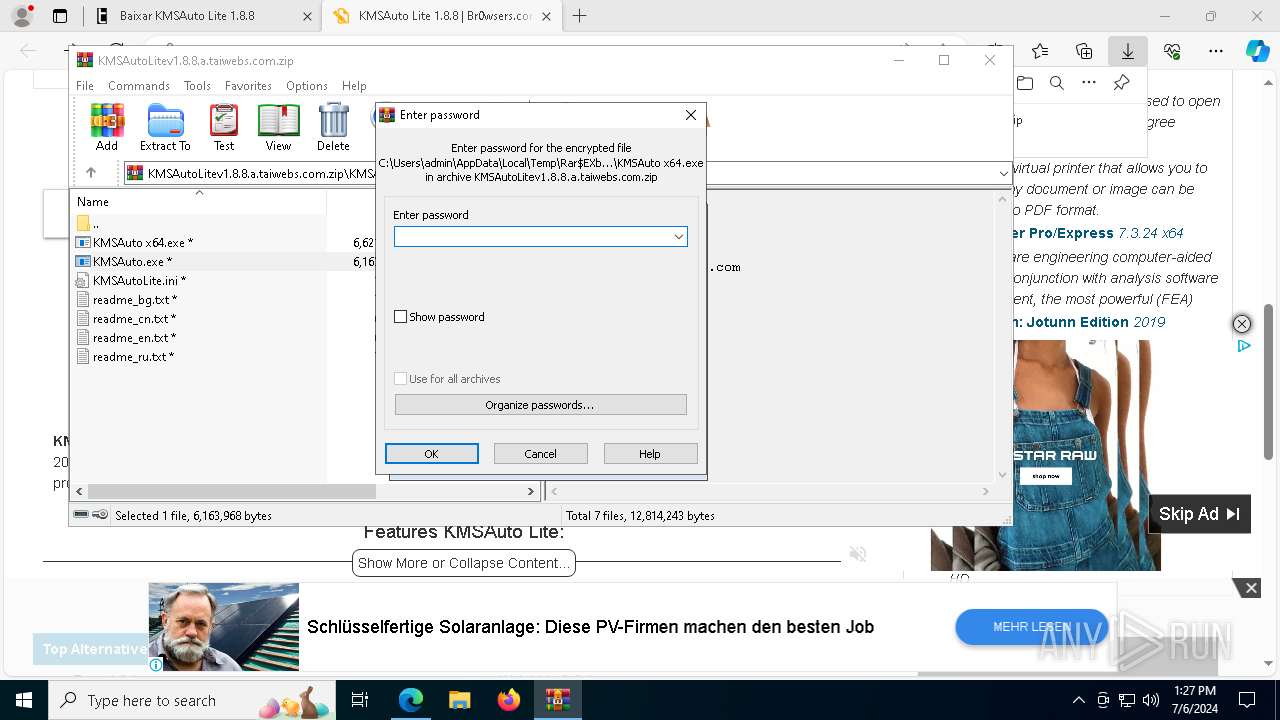The width and height of the screenshot is (1280, 720).
Task: Select the KMSAutoLite.ini file
Action: click(x=139, y=280)
